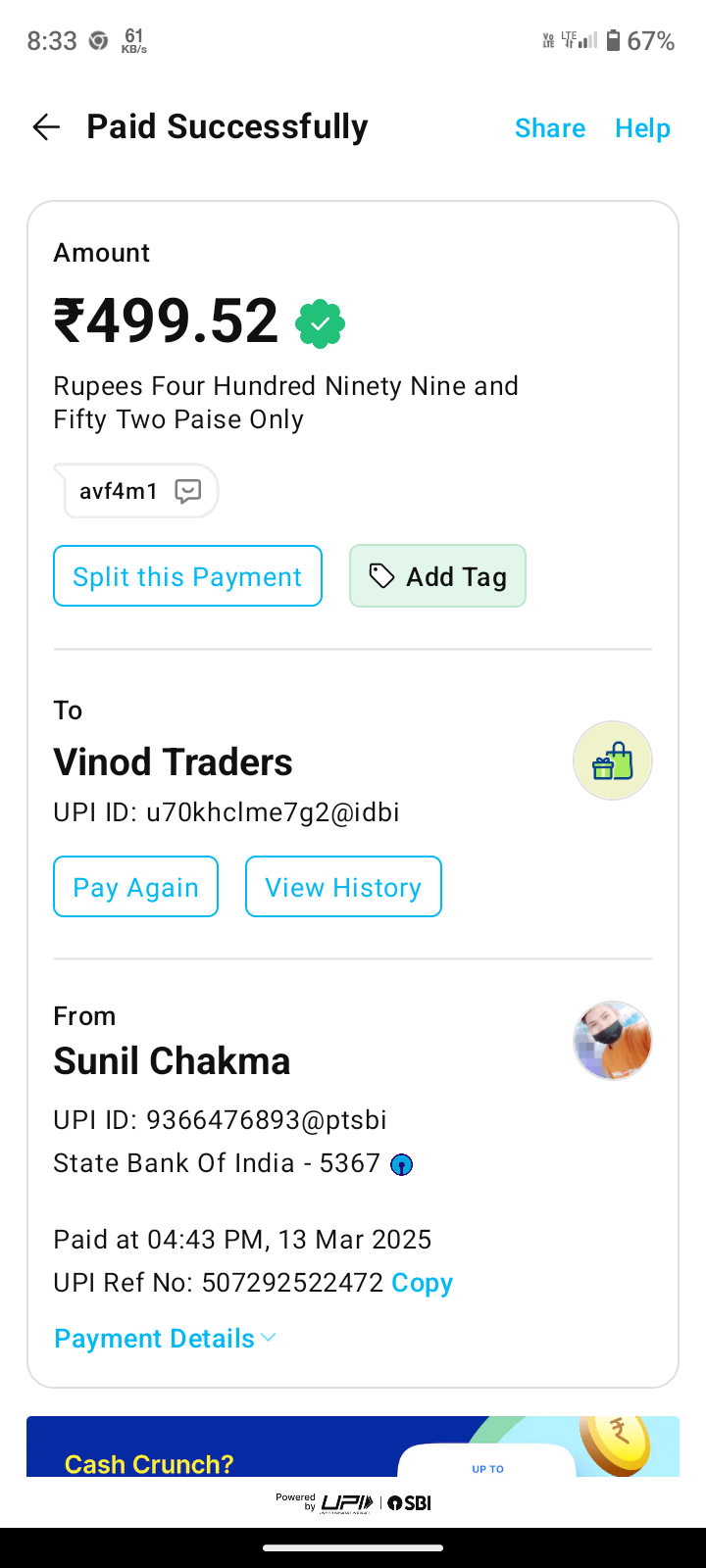The height and width of the screenshot is (1568, 706).
Task: Tap the green verified checkmark badge
Action: pyautogui.click(x=320, y=323)
